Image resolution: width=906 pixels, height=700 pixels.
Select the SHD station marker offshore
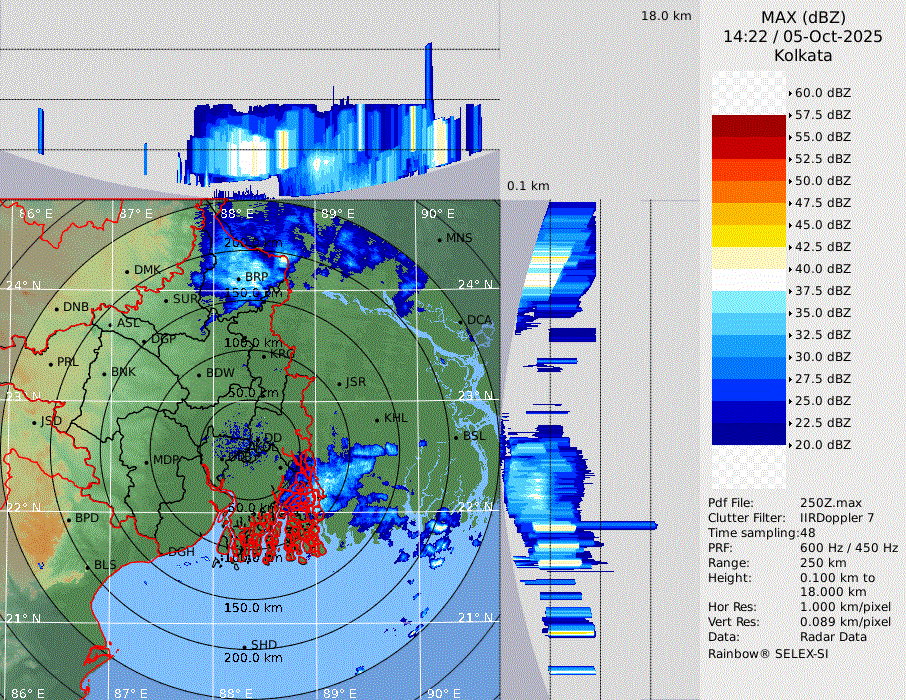click(x=245, y=645)
